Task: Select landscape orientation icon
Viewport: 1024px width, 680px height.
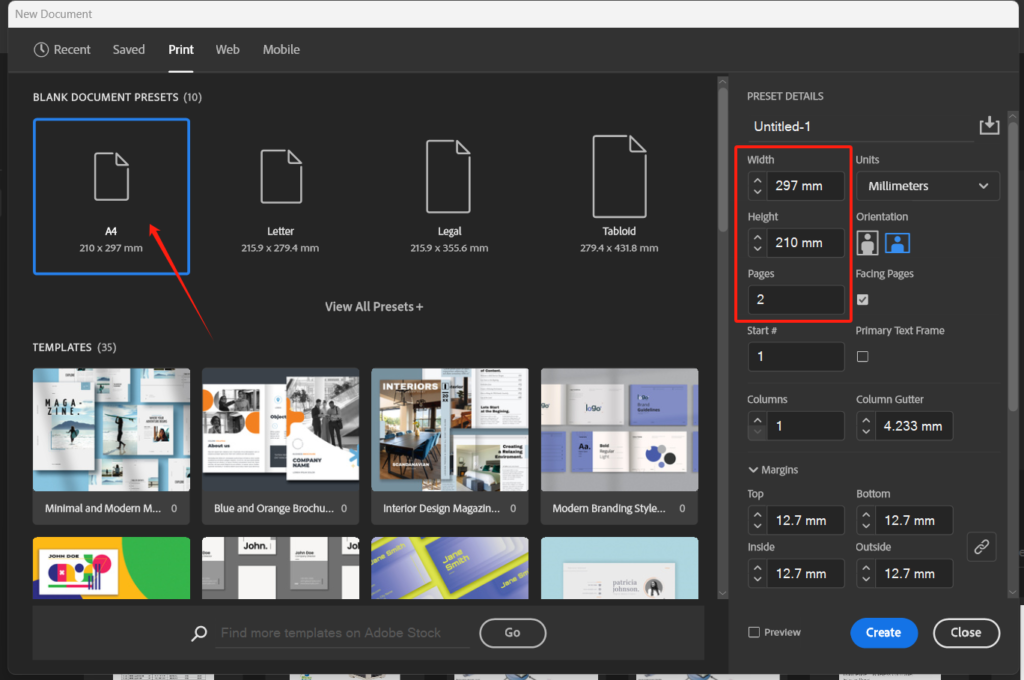Action: (x=897, y=243)
